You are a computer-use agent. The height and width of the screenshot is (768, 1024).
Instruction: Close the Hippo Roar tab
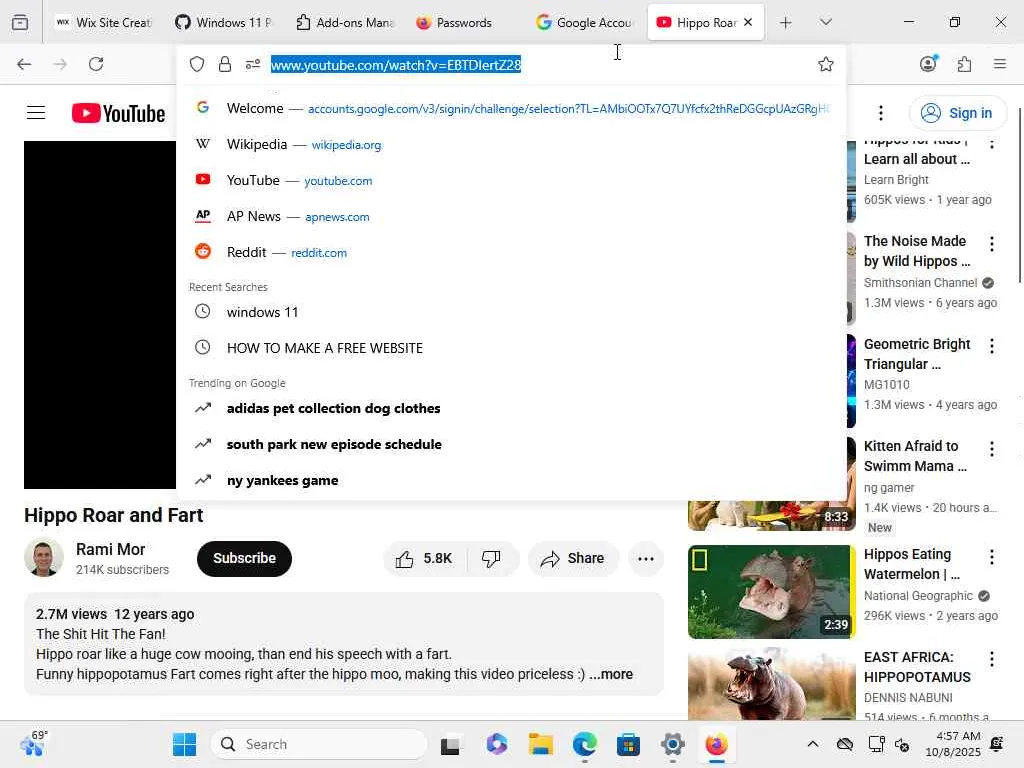point(748,22)
